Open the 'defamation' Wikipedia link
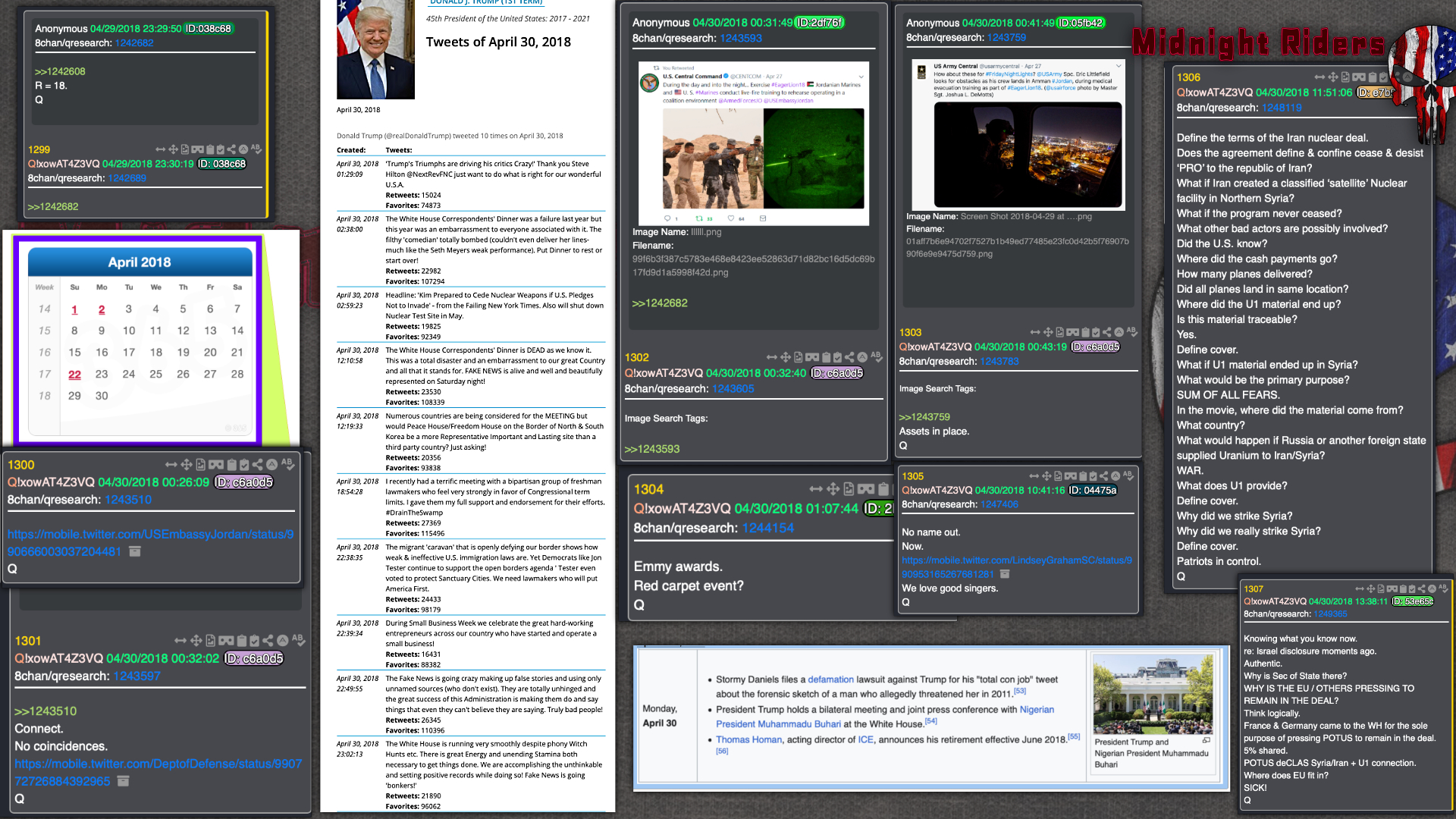Image resolution: width=1456 pixels, height=819 pixels. tap(830, 679)
